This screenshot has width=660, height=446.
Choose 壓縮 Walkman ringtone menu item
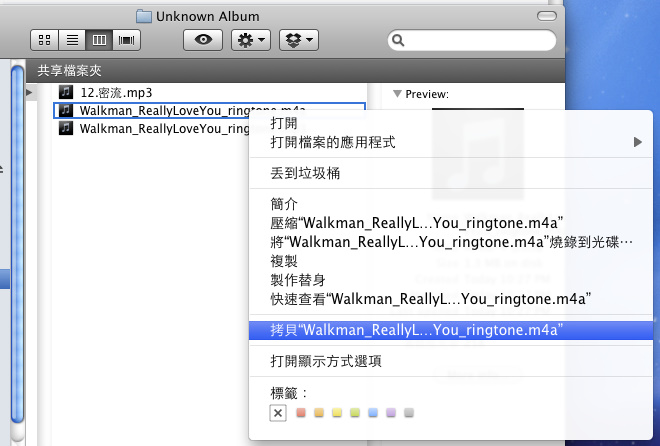coord(450,223)
